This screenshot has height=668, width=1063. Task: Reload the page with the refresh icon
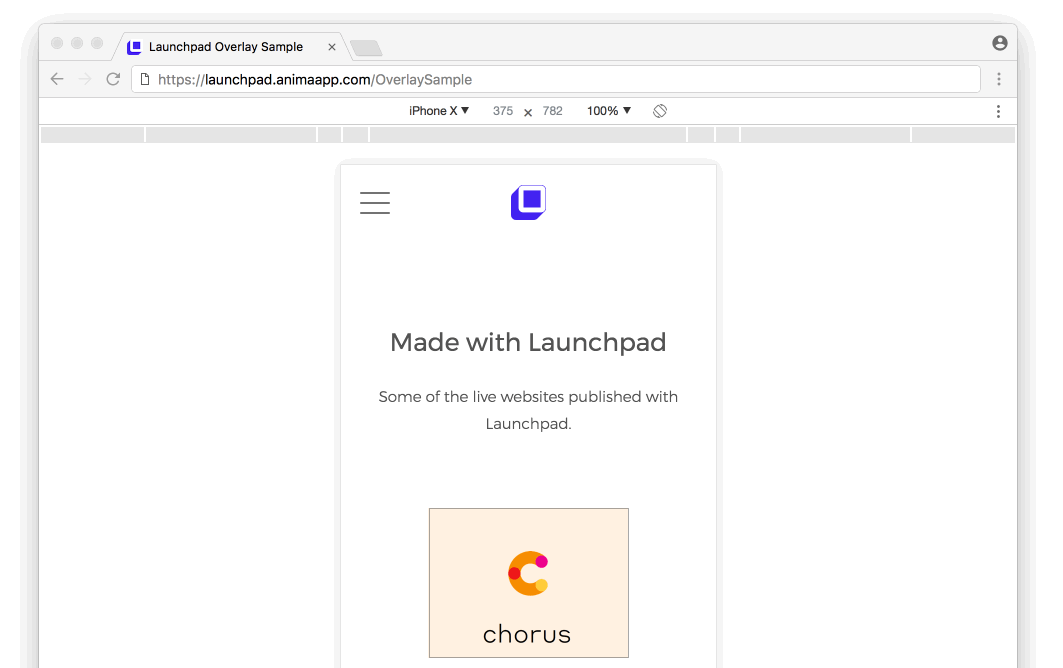tap(113, 79)
